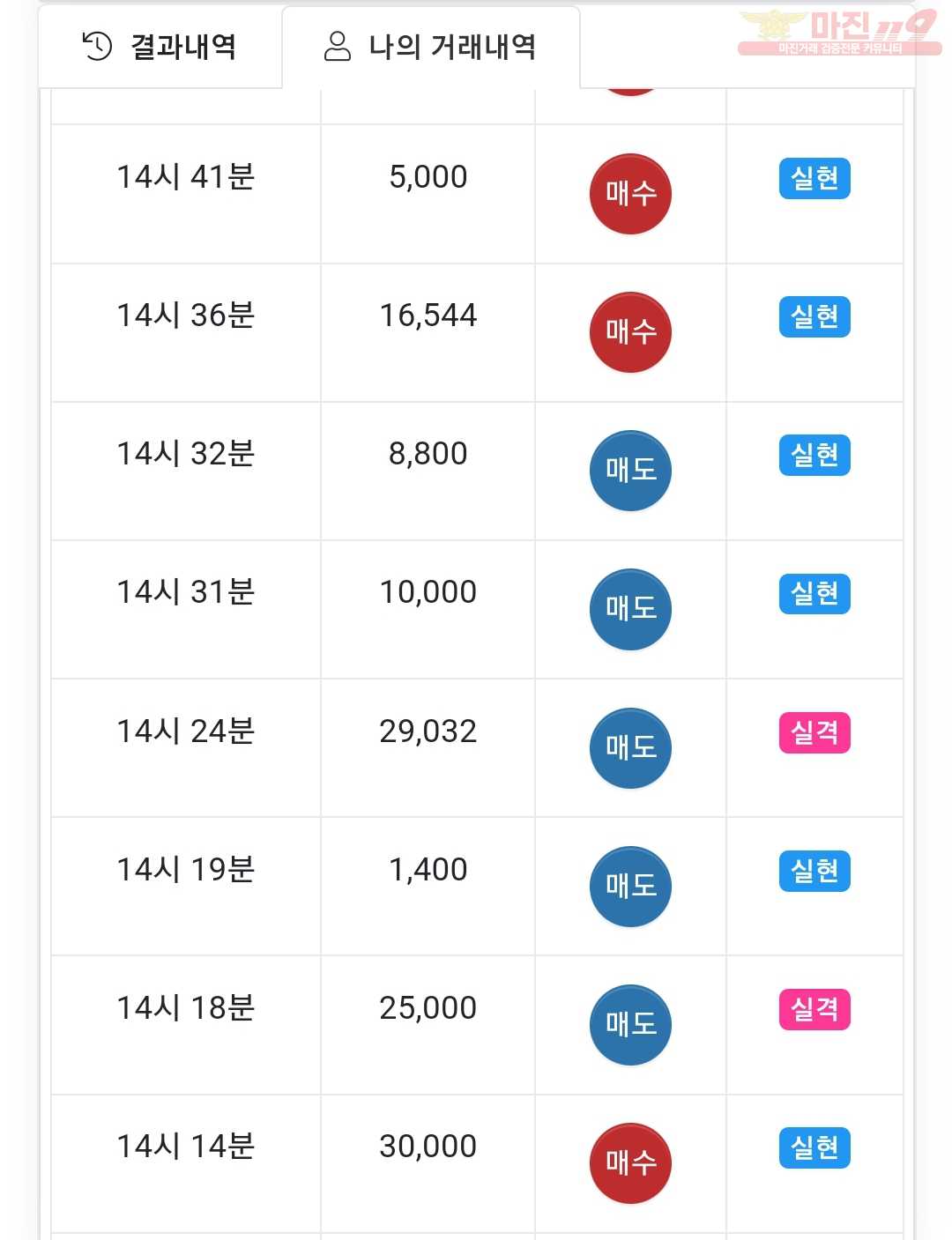This screenshot has width=952, height=1240.
Task: Click the blue 매도 circle for 14시 24분
Action: (630, 748)
